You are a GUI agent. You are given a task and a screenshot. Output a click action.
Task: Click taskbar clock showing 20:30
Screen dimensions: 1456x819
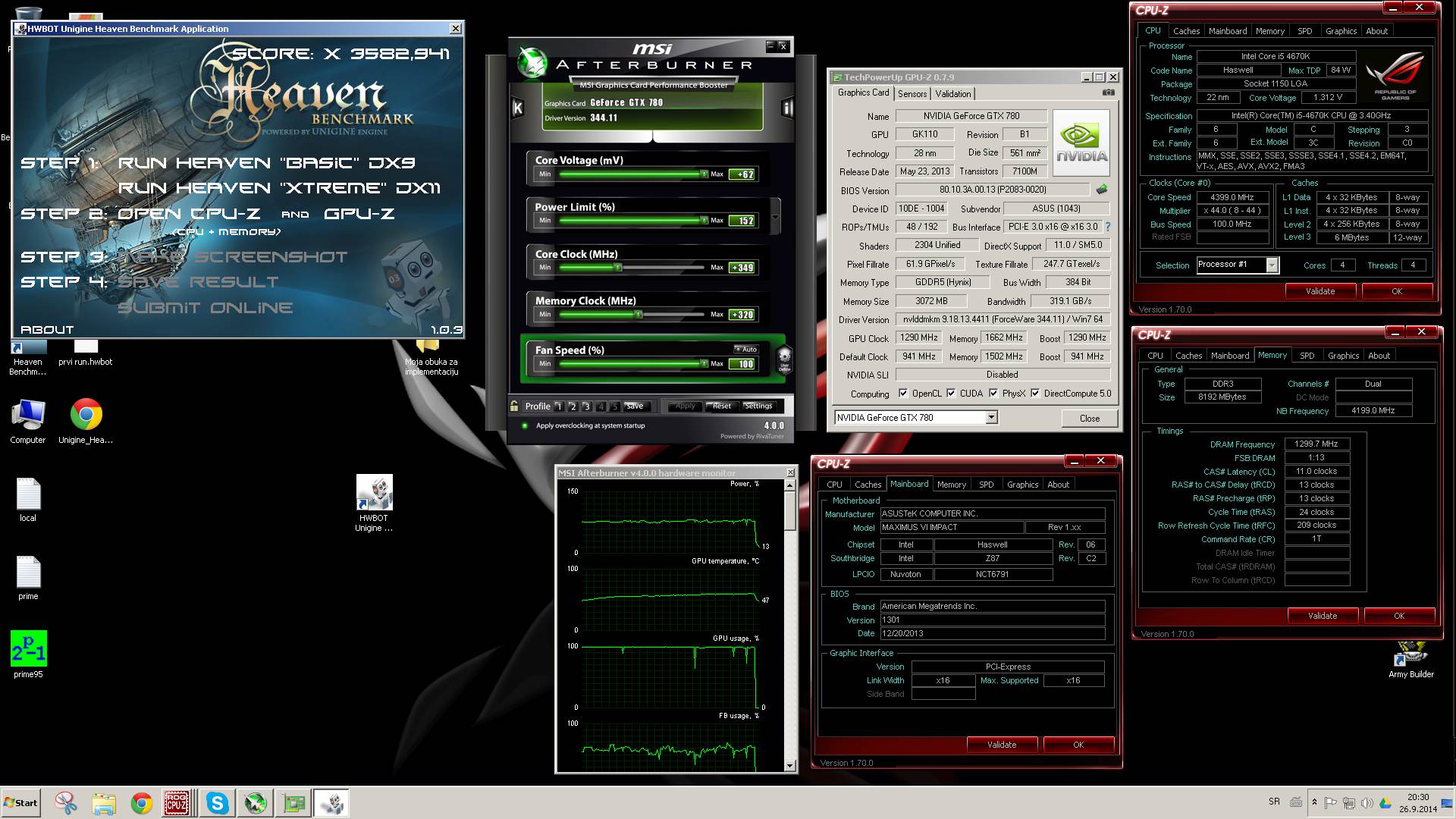coord(1417,803)
